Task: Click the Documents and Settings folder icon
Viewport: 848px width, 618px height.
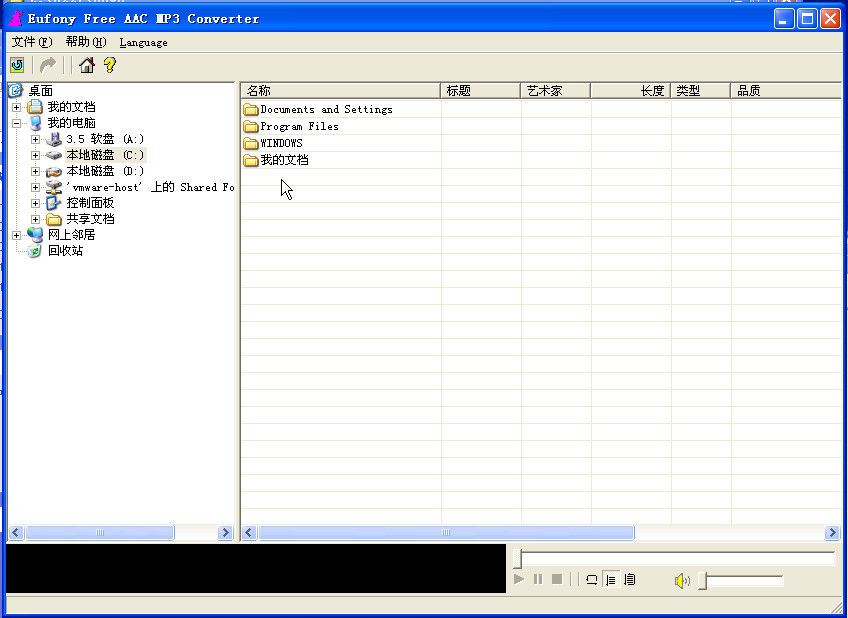Action: click(250, 110)
